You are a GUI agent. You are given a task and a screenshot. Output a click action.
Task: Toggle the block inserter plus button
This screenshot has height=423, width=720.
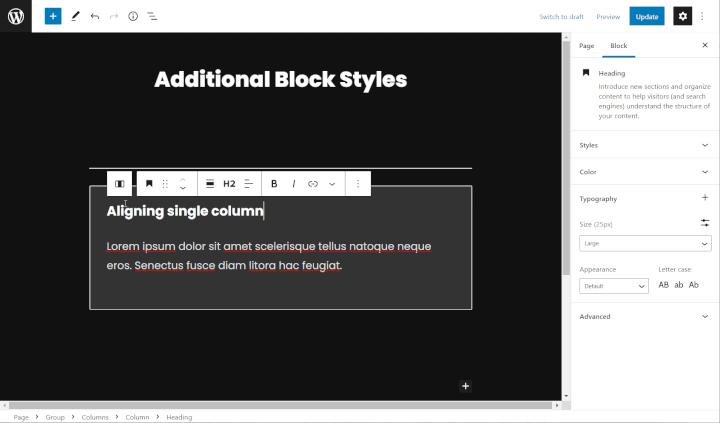coord(53,16)
